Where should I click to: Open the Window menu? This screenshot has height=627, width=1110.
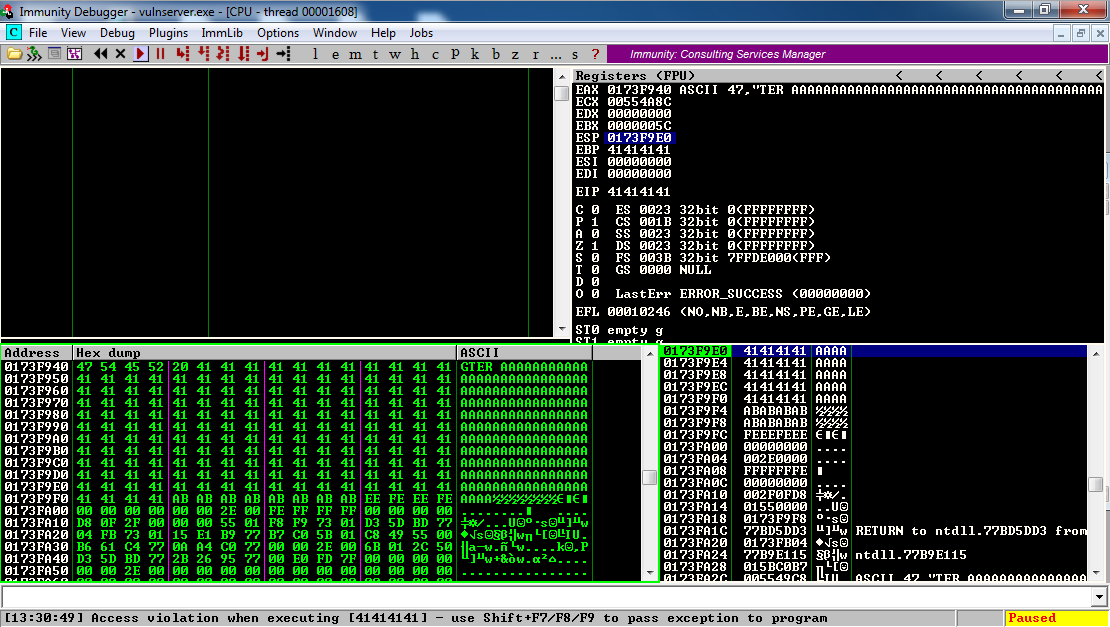[x=335, y=33]
